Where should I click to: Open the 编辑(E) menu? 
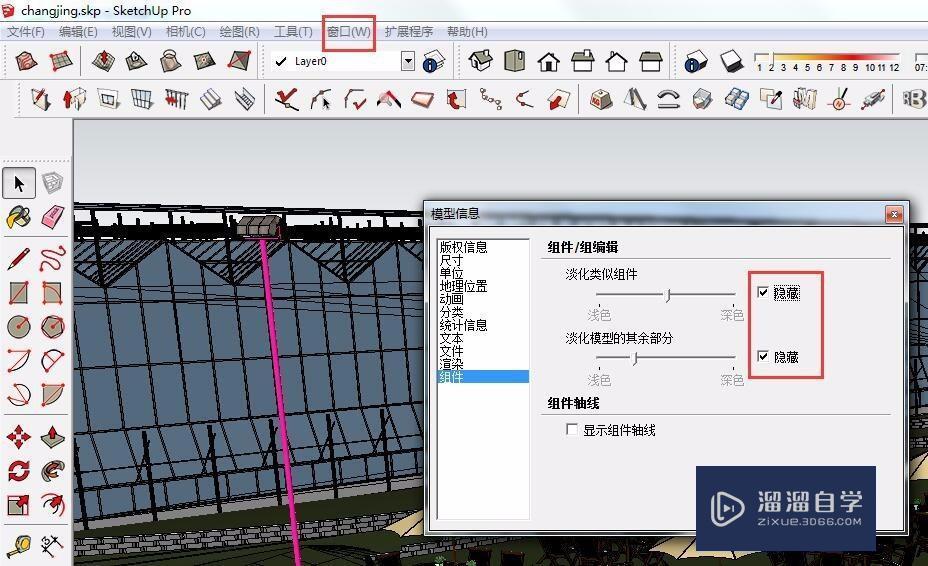[x=78, y=31]
